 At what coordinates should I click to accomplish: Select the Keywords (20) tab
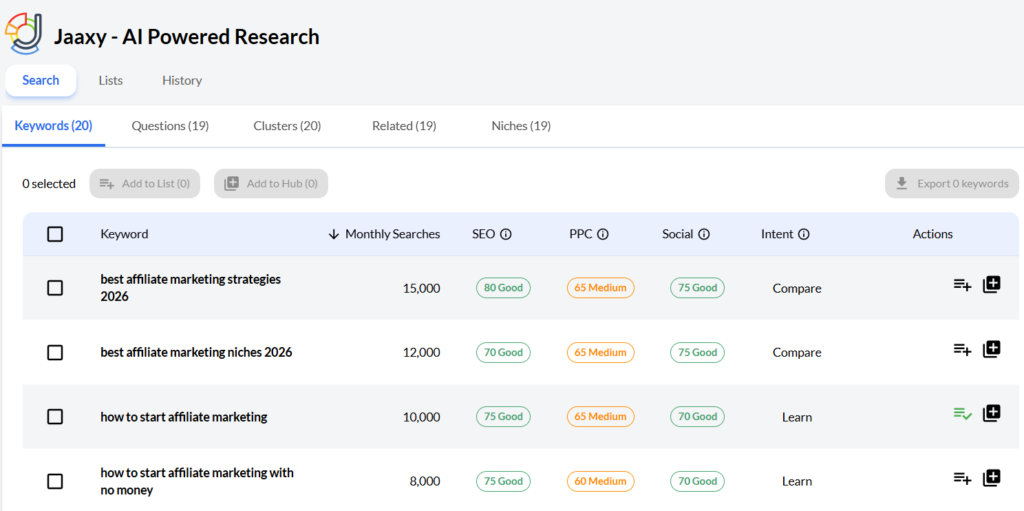click(54, 125)
